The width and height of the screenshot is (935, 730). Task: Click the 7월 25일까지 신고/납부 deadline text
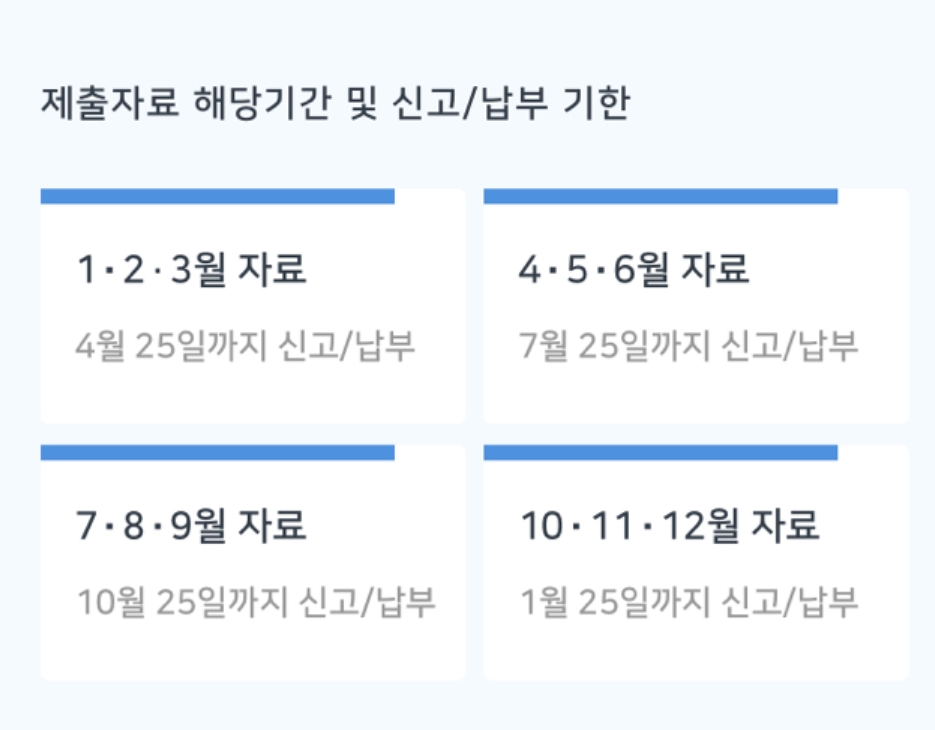pyautogui.click(x=688, y=346)
